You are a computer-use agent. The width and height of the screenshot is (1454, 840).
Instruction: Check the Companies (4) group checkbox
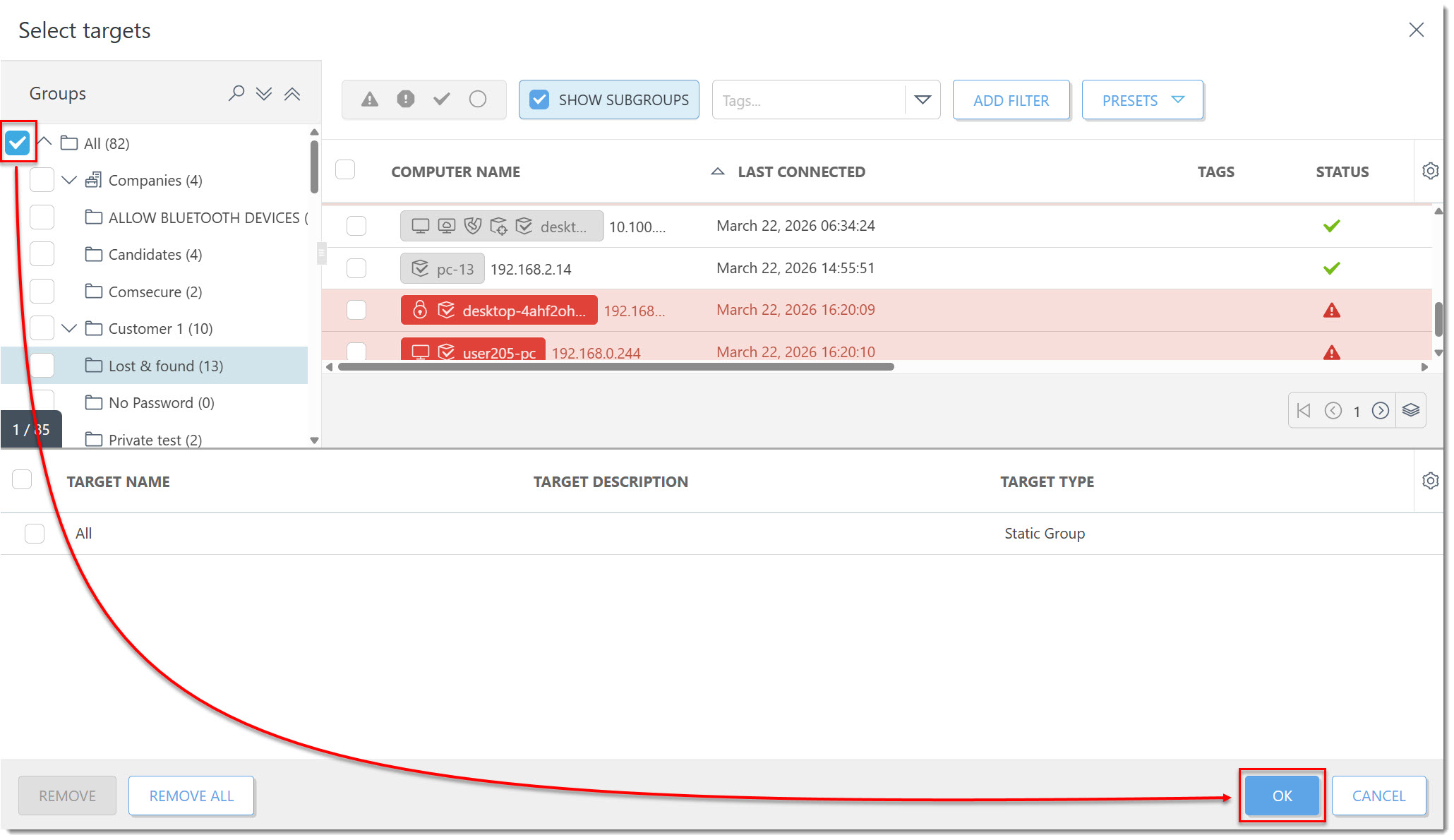point(42,180)
